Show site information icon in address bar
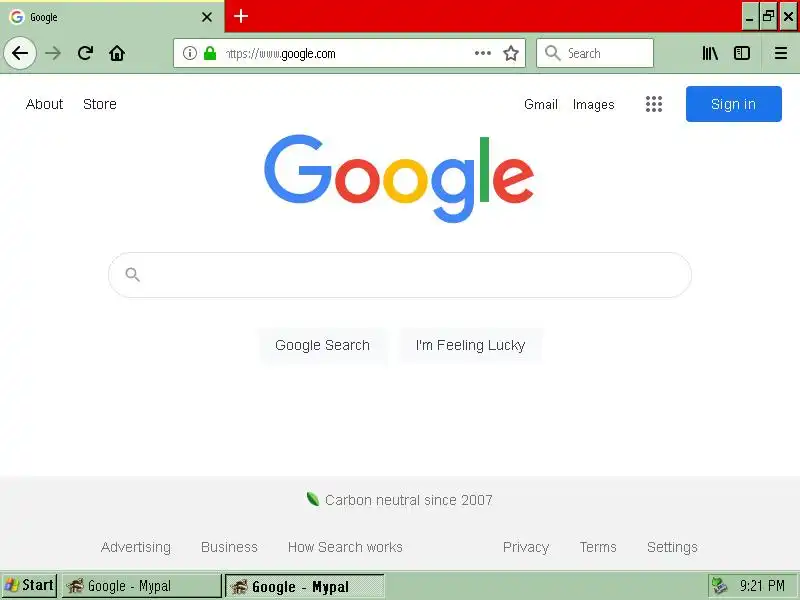 tap(190, 53)
